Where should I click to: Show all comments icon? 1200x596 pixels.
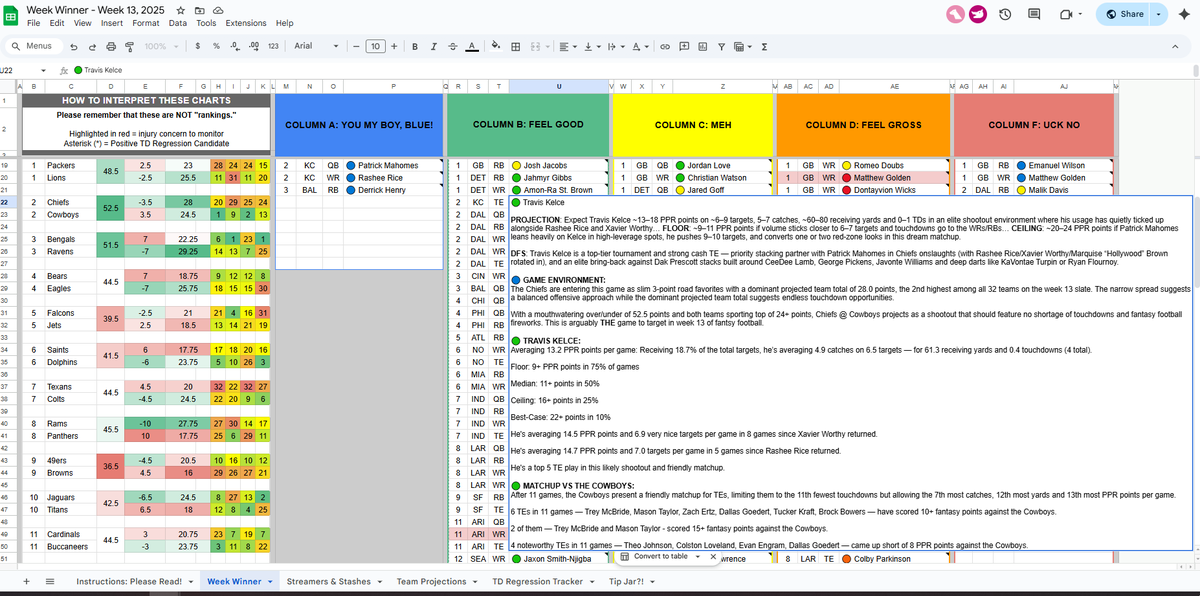point(1036,14)
